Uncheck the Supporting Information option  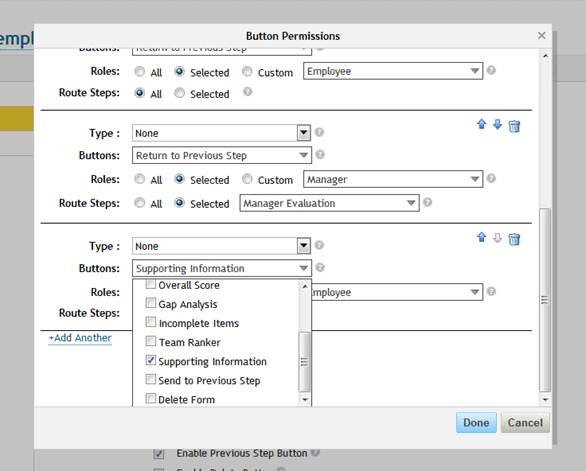151,360
